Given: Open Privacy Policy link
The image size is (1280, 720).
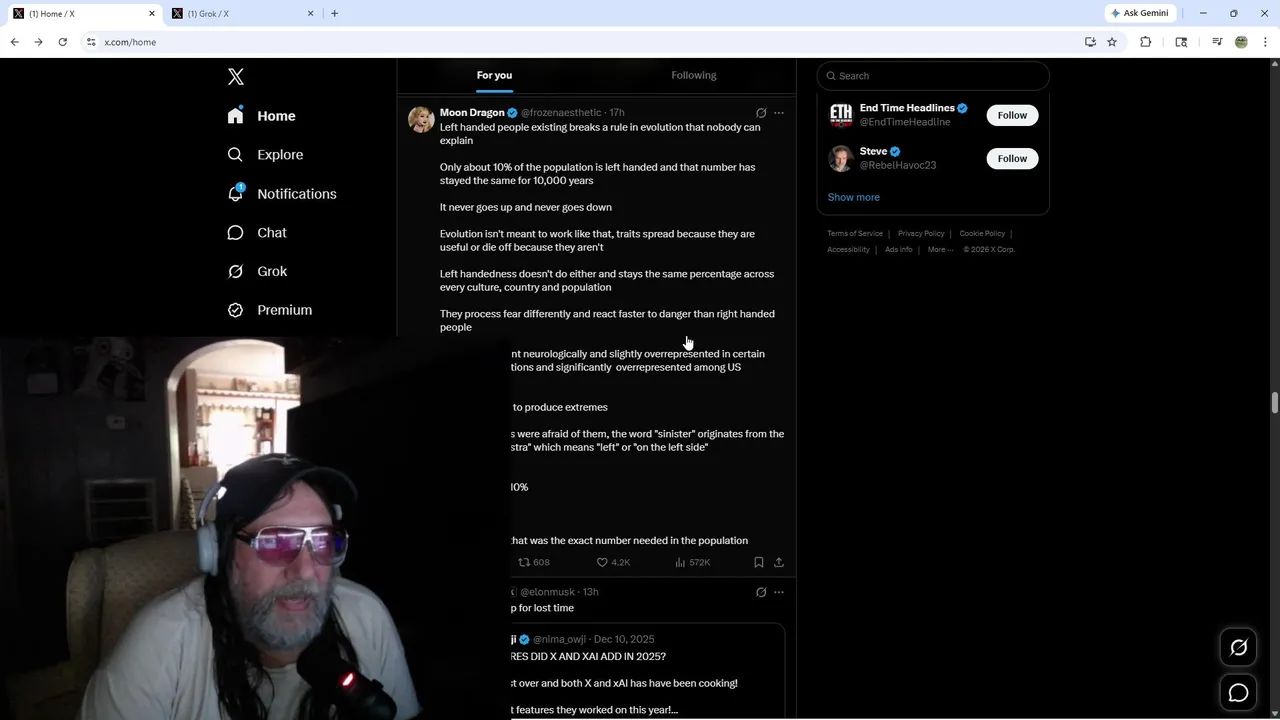Looking at the screenshot, I should [921, 234].
